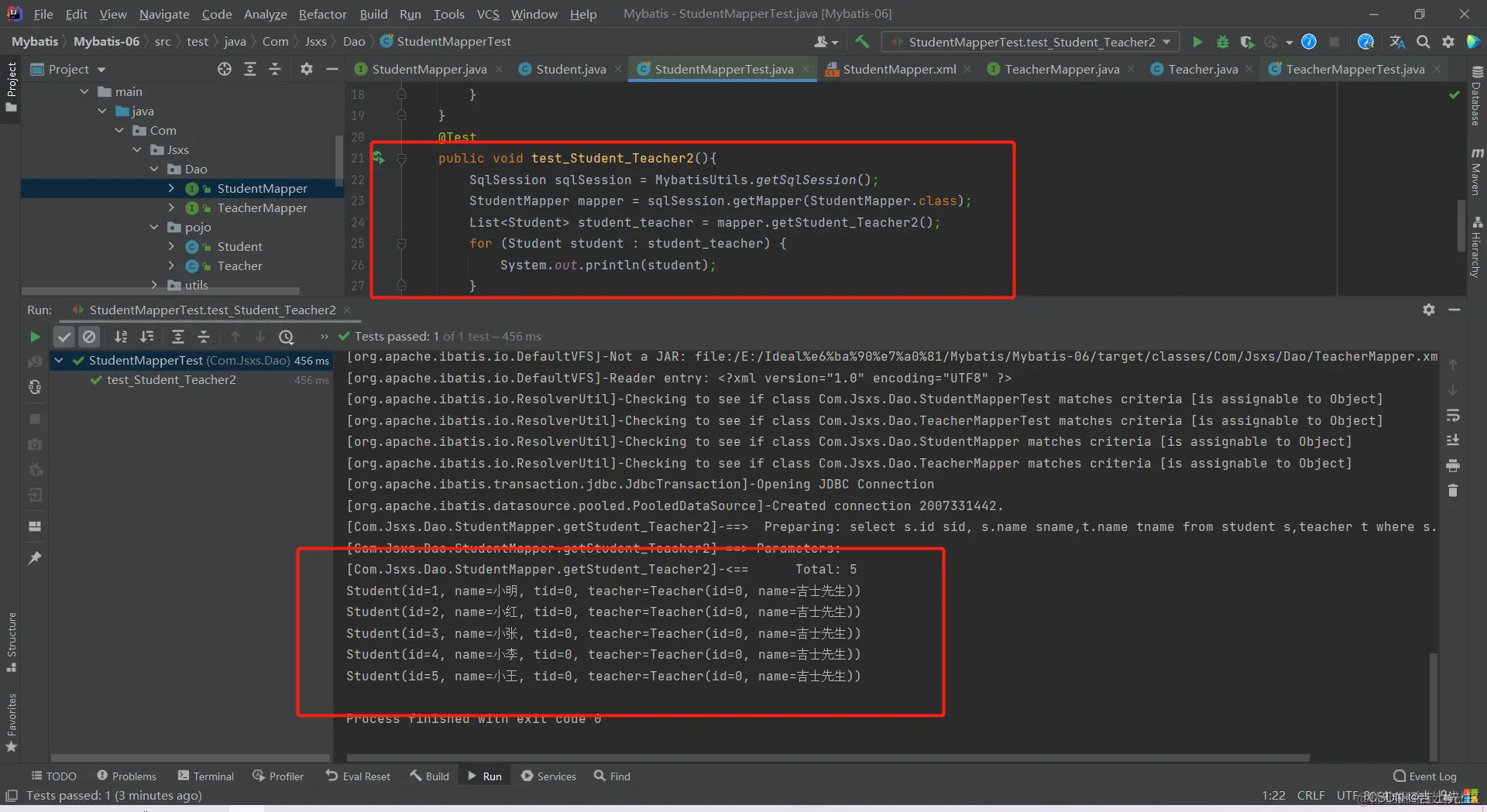Print the console output
Image resolution: width=1487 pixels, height=812 pixels.
tap(1453, 465)
